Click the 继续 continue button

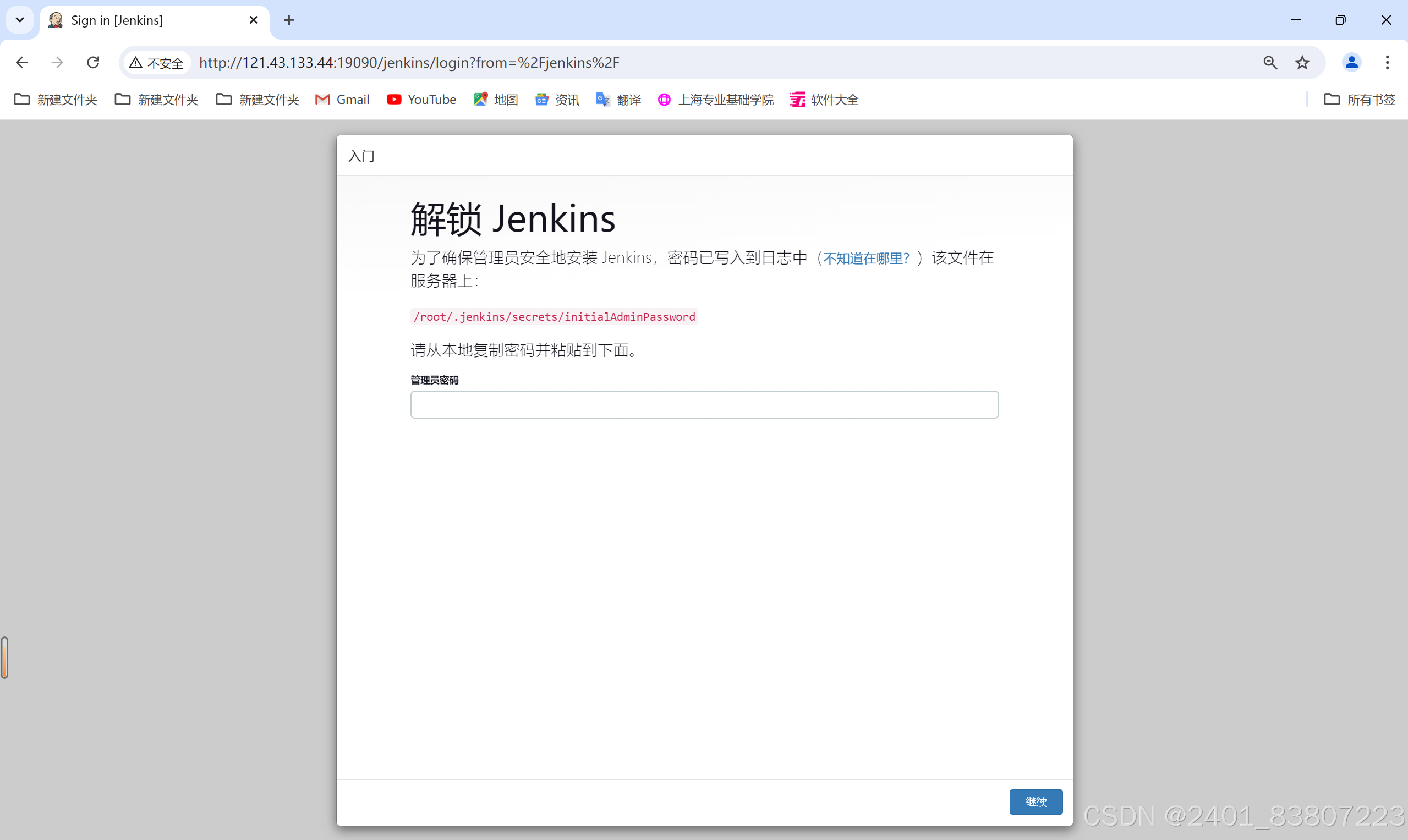[x=1036, y=801]
